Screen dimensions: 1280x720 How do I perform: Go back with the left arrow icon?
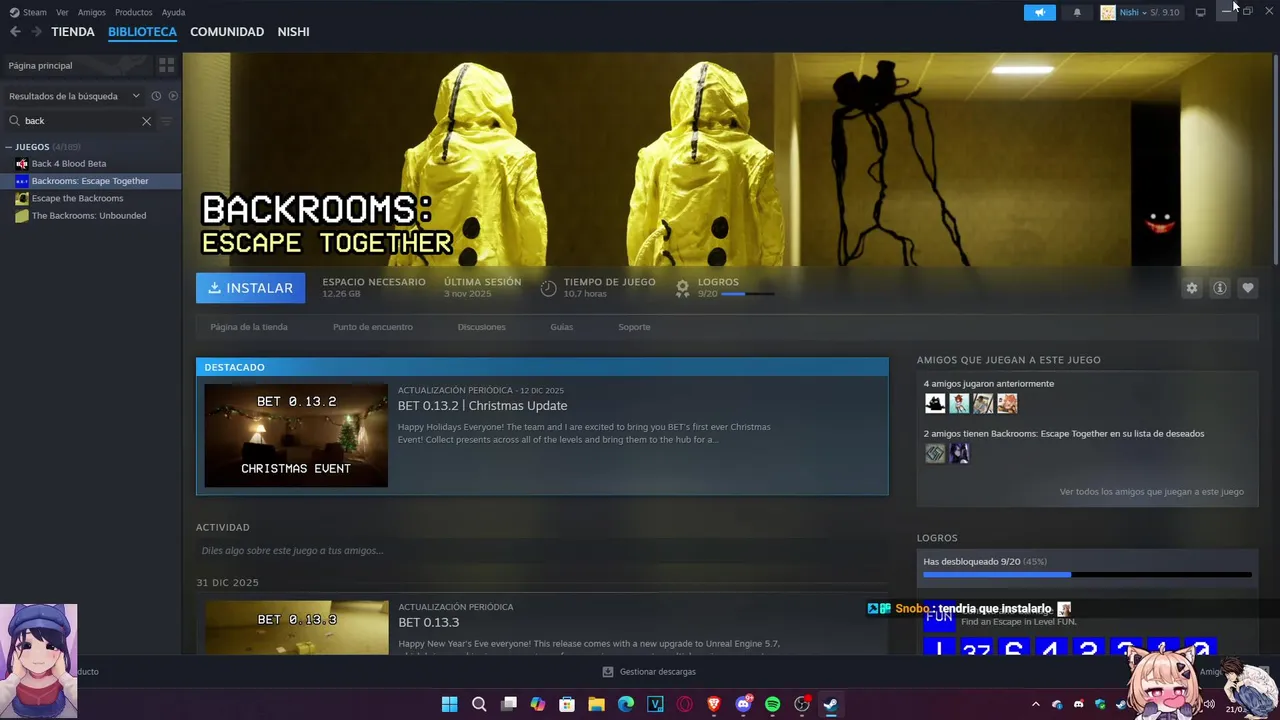[x=15, y=32]
